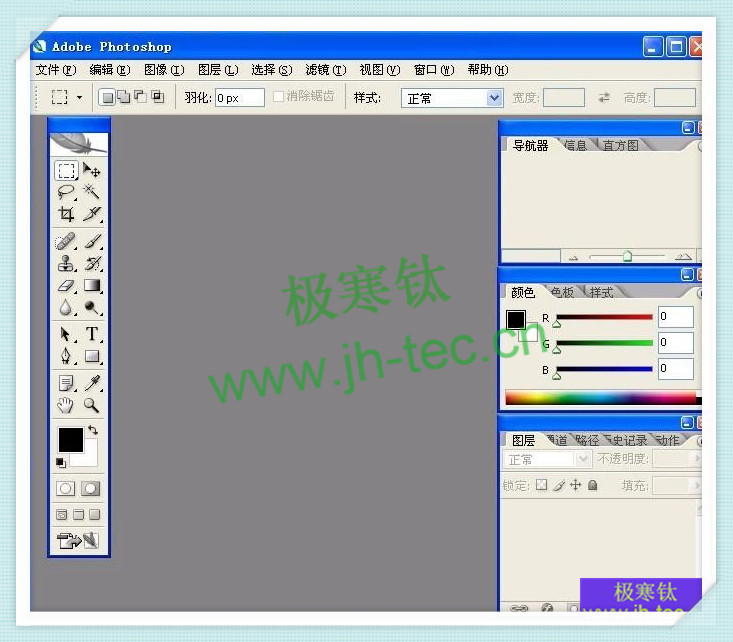Toggle lock transparent pixels in Layers panel
This screenshot has width=733, height=642.
pos(541,485)
